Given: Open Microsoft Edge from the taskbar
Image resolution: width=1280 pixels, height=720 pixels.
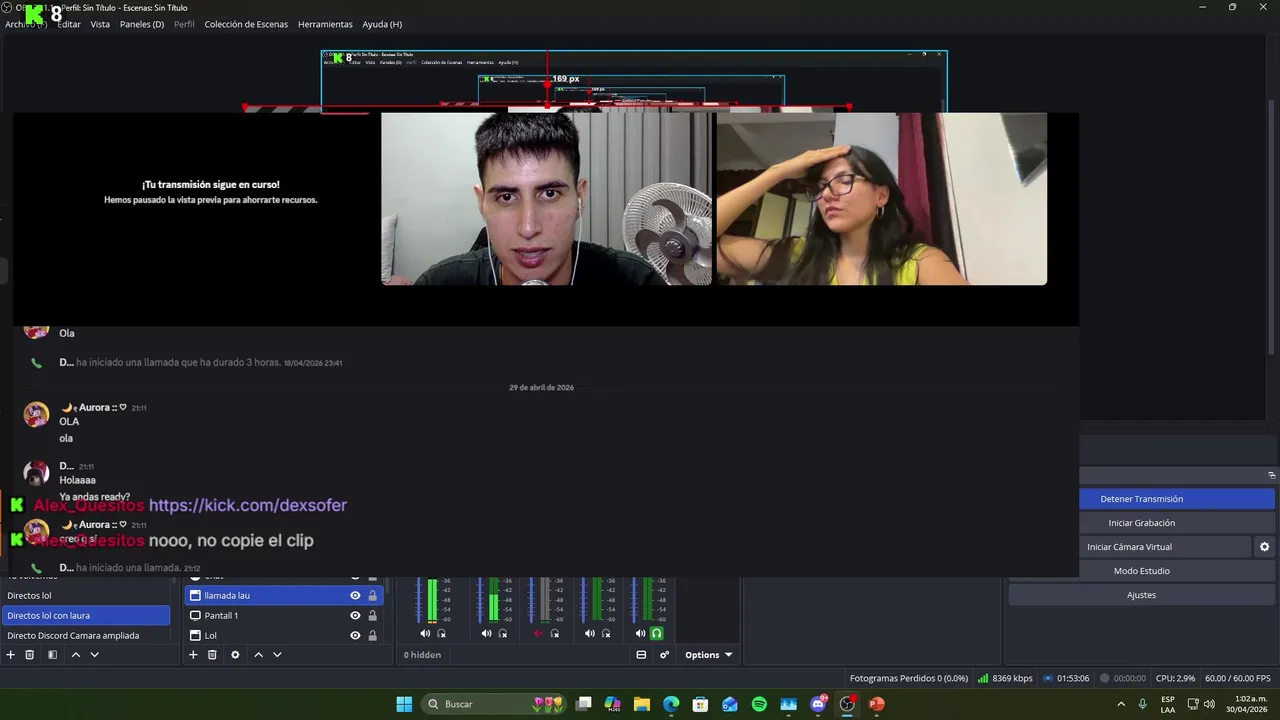Looking at the screenshot, I should 671,704.
